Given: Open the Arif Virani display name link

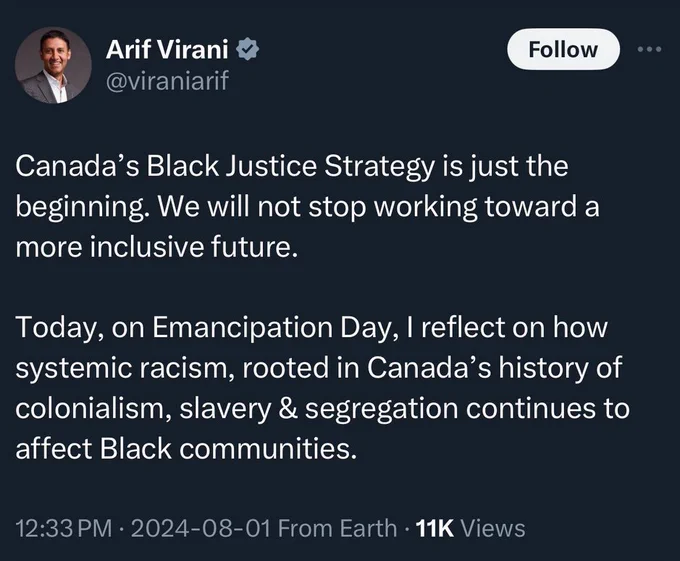Looking at the screenshot, I should [x=167, y=49].
